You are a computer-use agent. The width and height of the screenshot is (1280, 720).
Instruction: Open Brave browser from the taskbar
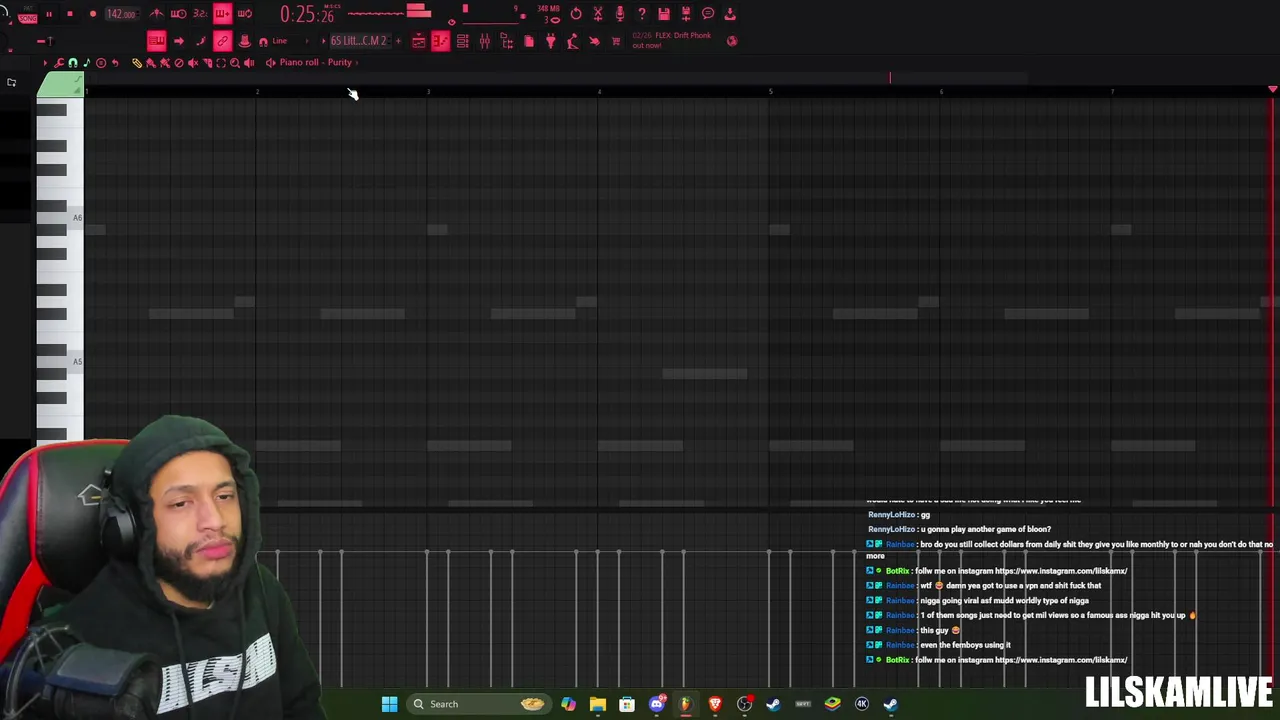coord(715,704)
